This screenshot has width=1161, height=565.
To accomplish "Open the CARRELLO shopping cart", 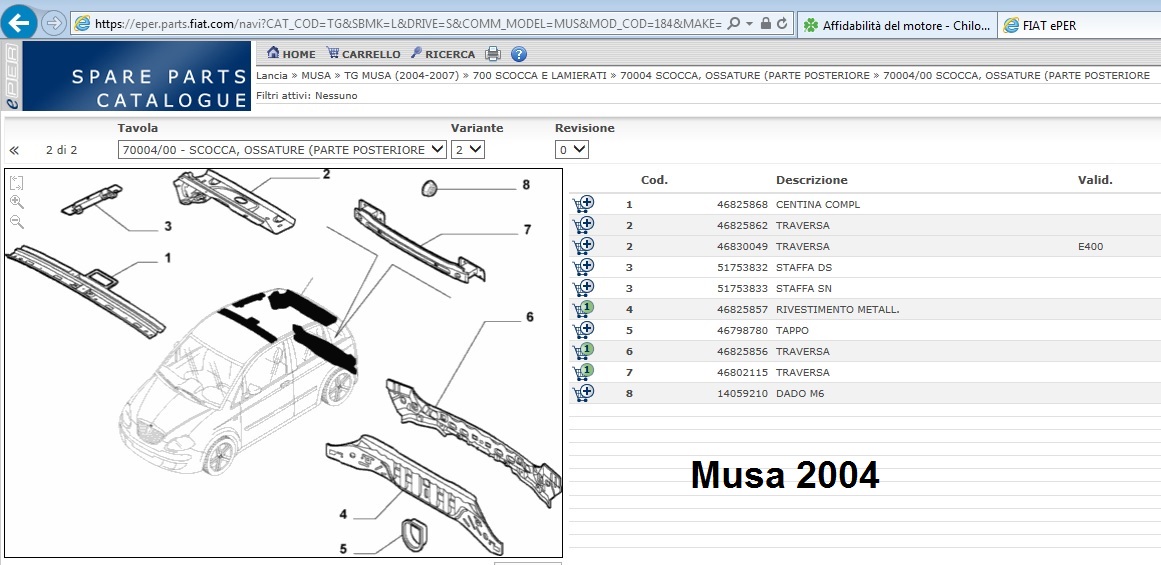I will (364, 53).
